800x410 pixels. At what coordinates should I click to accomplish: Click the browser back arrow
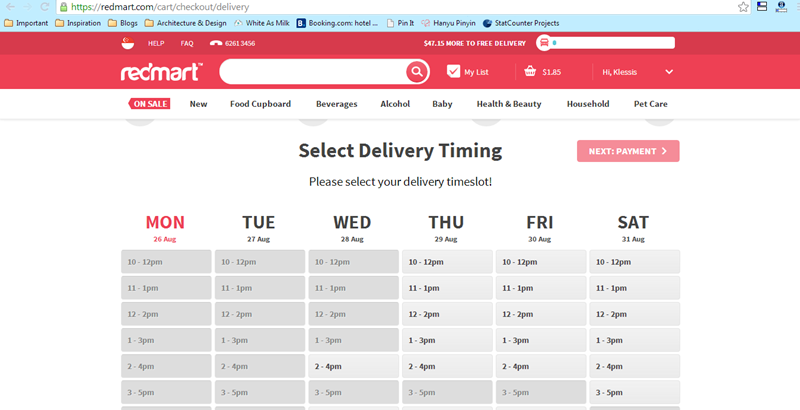10,7
